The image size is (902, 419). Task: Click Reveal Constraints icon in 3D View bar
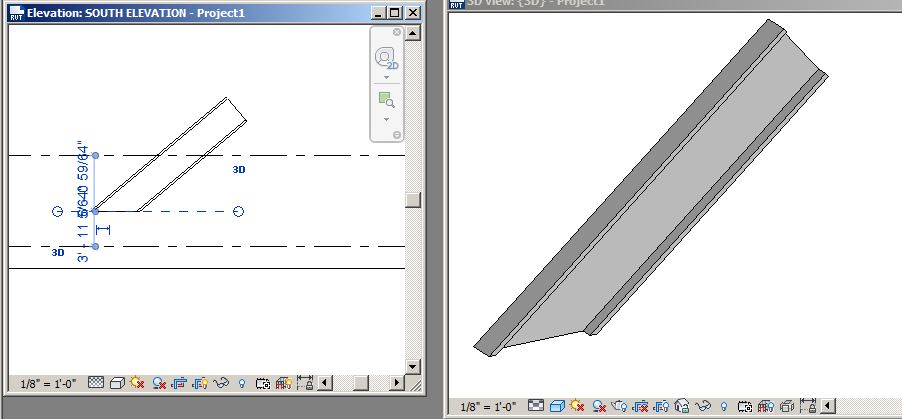[808, 405]
